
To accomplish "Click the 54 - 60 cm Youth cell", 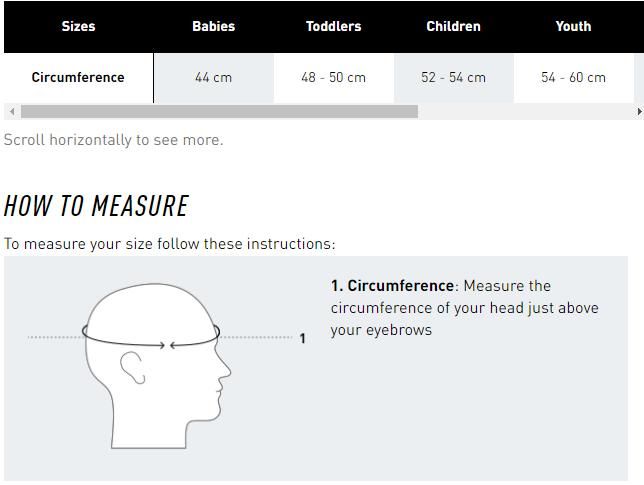I will [573, 77].
